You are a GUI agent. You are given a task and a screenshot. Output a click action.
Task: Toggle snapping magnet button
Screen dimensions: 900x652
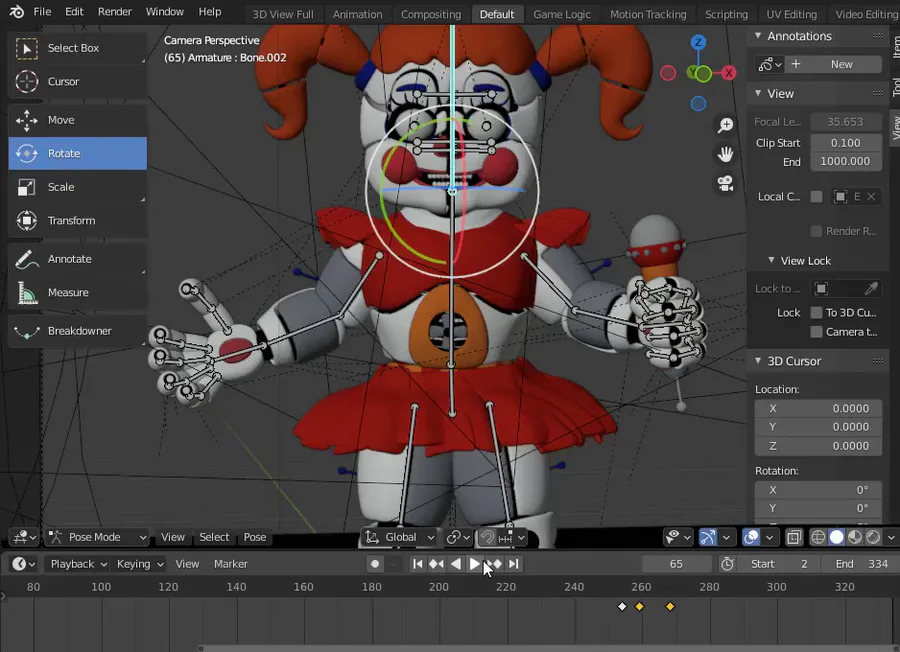[x=487, y=537]
